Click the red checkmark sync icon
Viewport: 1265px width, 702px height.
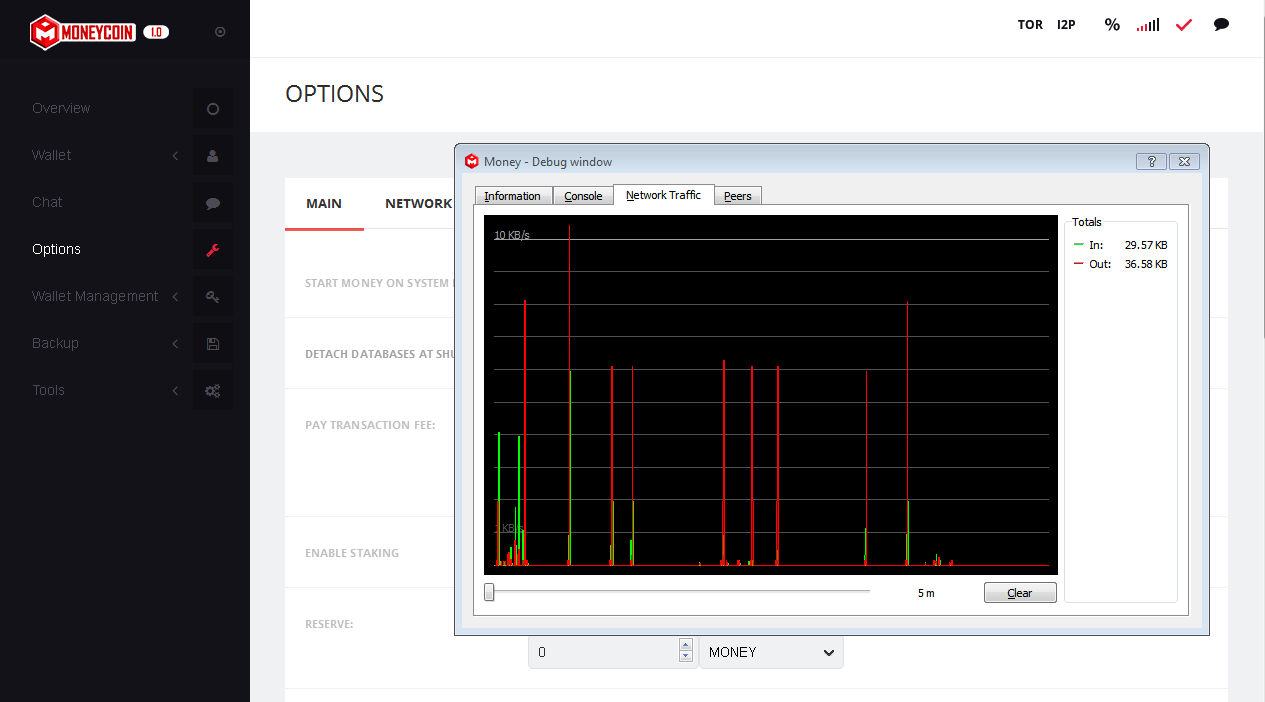pyautogui.click(x=1184, y=25)
